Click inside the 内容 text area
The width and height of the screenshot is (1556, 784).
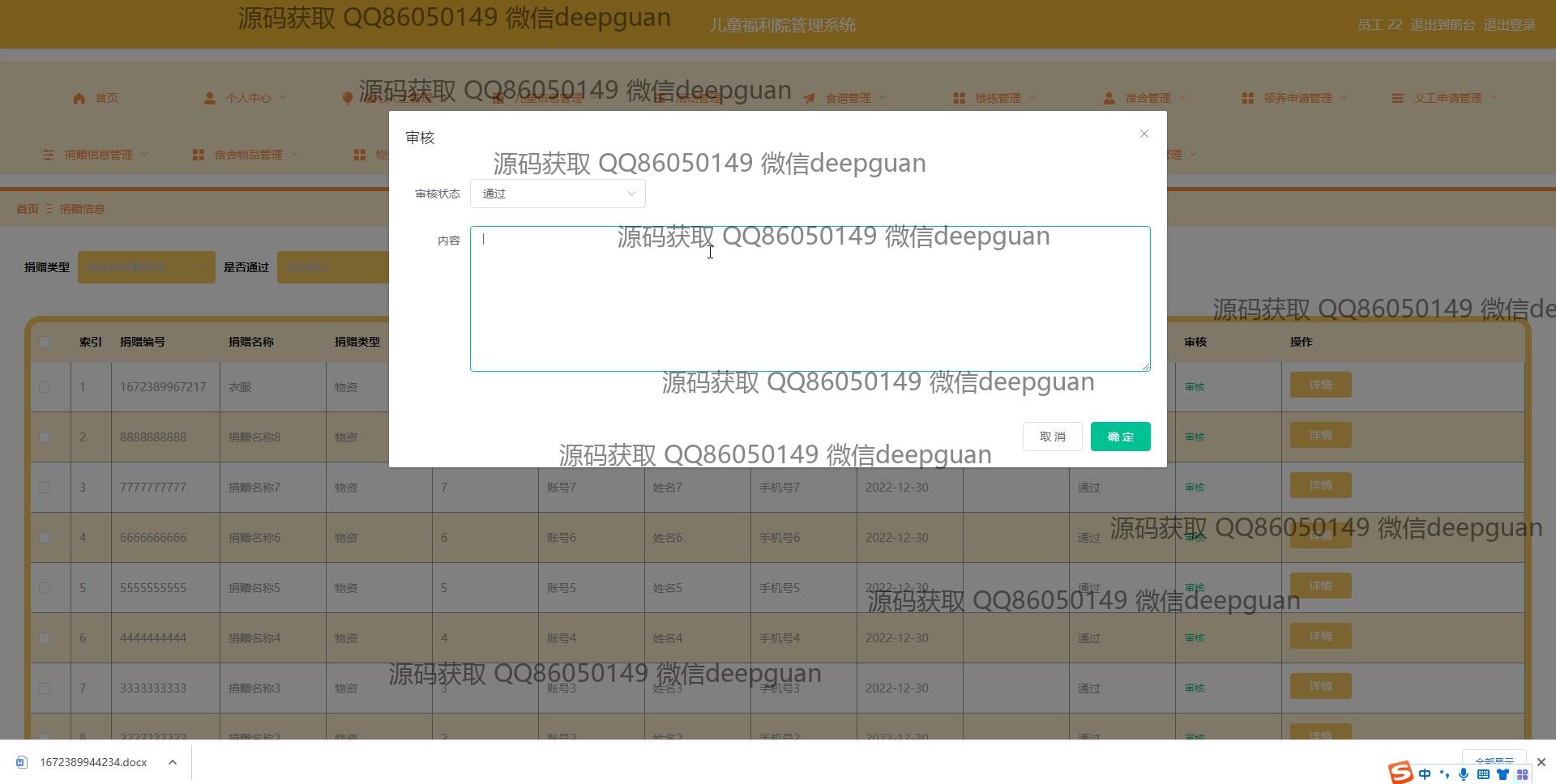click(x=809, y=299)
